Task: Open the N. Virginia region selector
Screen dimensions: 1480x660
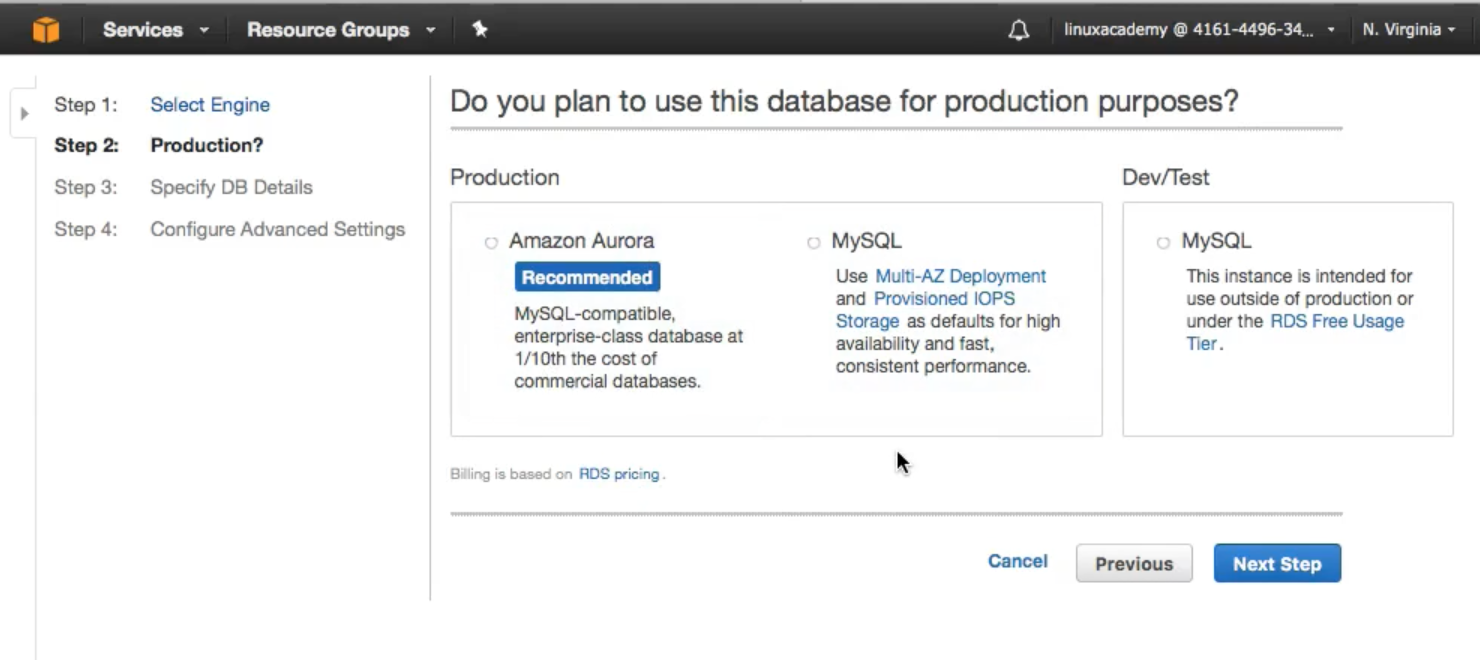Action: pos(1408,30)
